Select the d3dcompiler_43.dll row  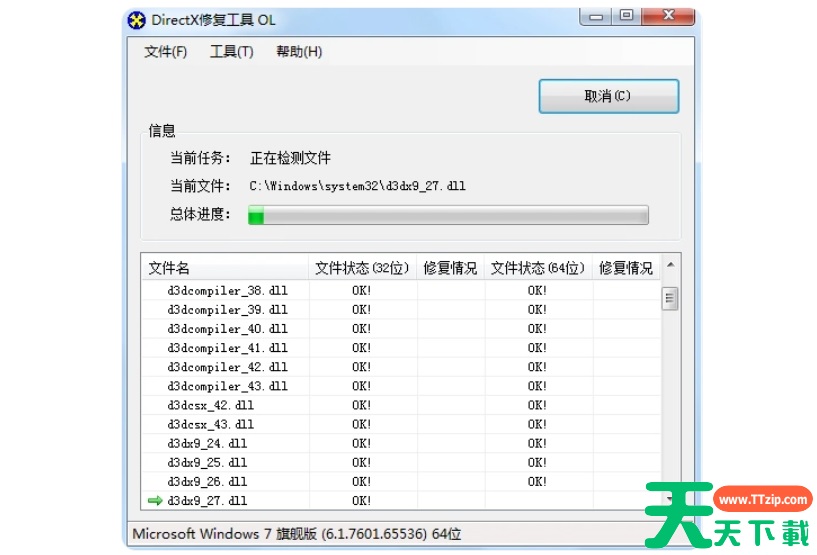[x=401, y=386]
